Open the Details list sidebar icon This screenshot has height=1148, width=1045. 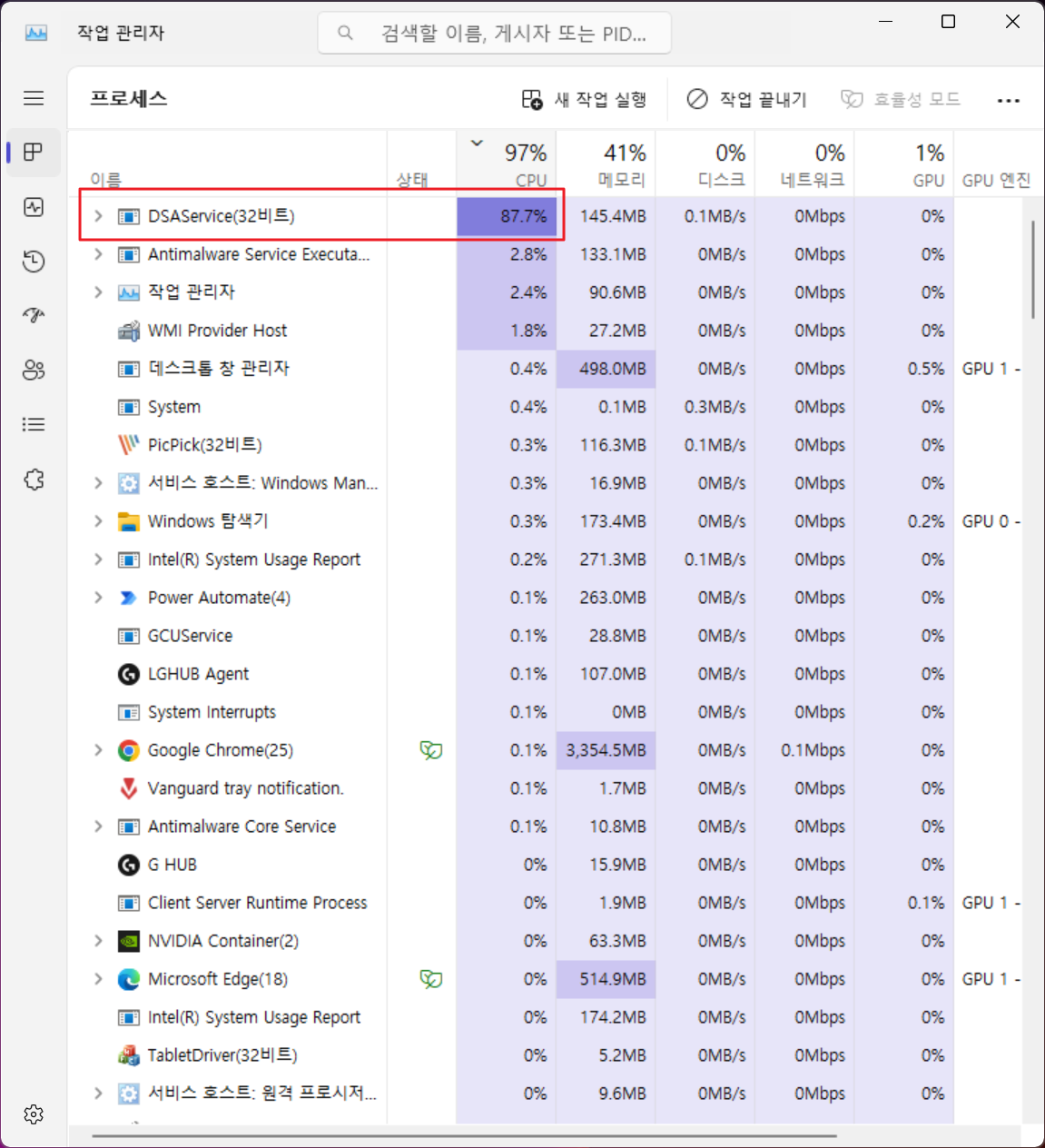pyautogui.click(x=34, y=424)
